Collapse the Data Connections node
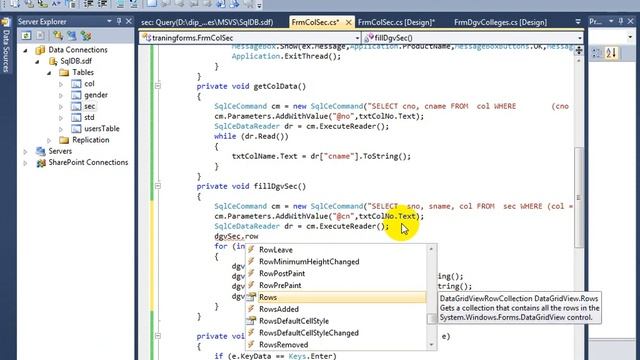 (26, 50)
